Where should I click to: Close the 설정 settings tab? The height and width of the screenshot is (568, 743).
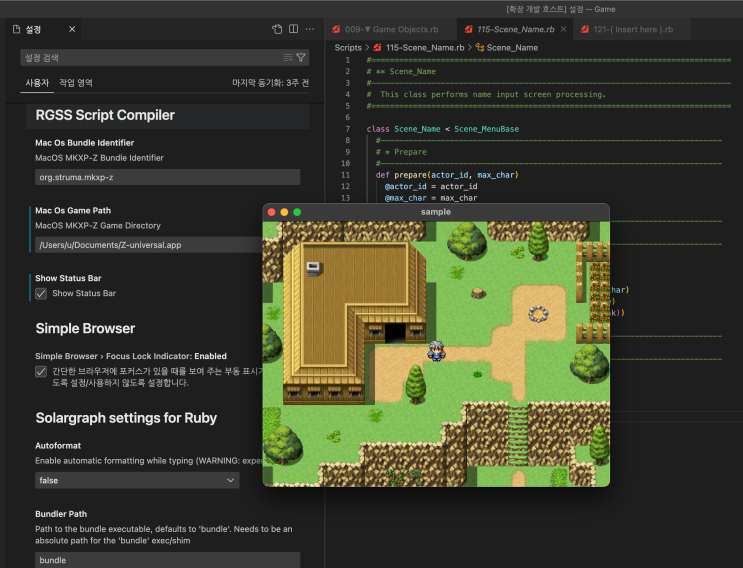71,30
